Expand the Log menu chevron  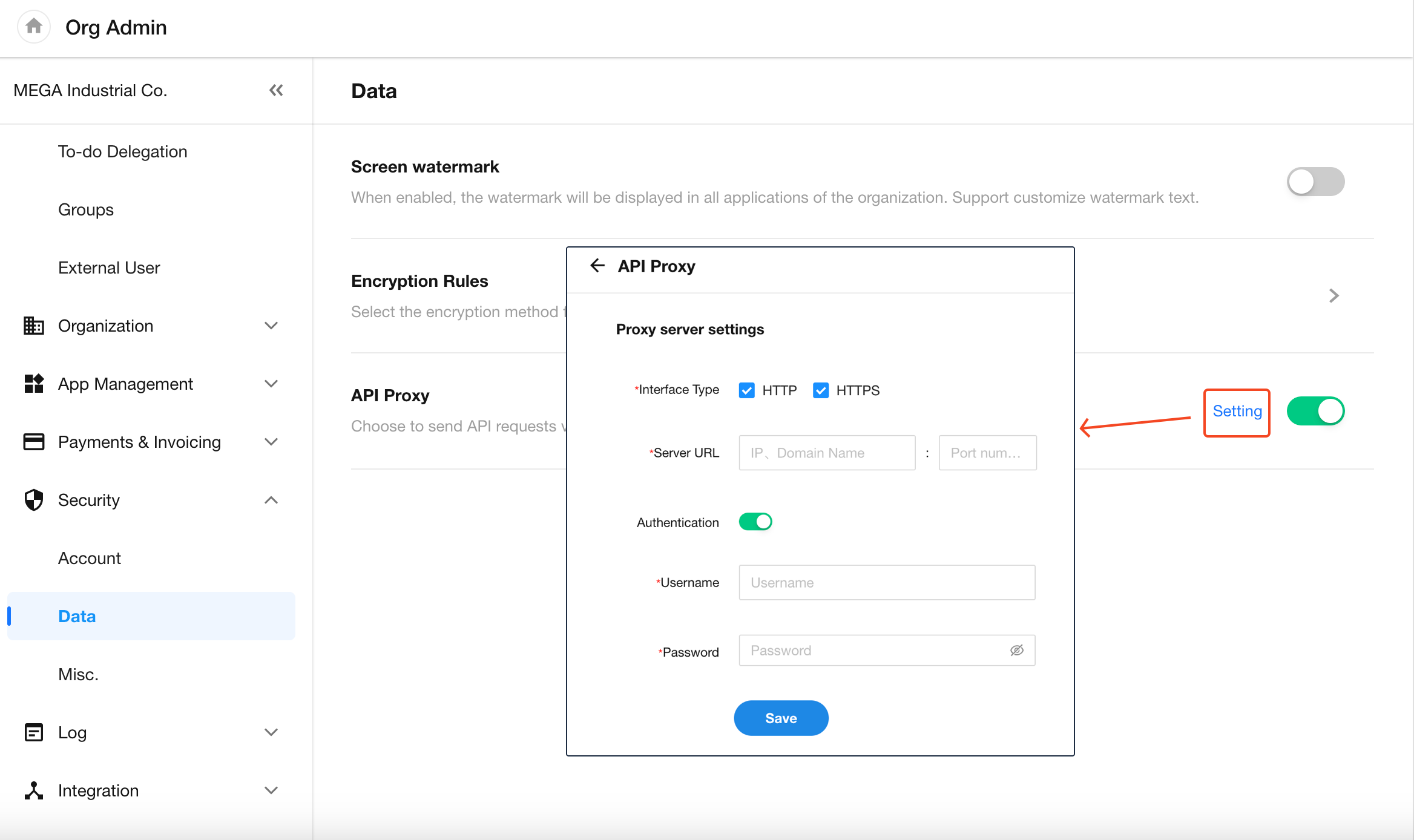(271, 732)
